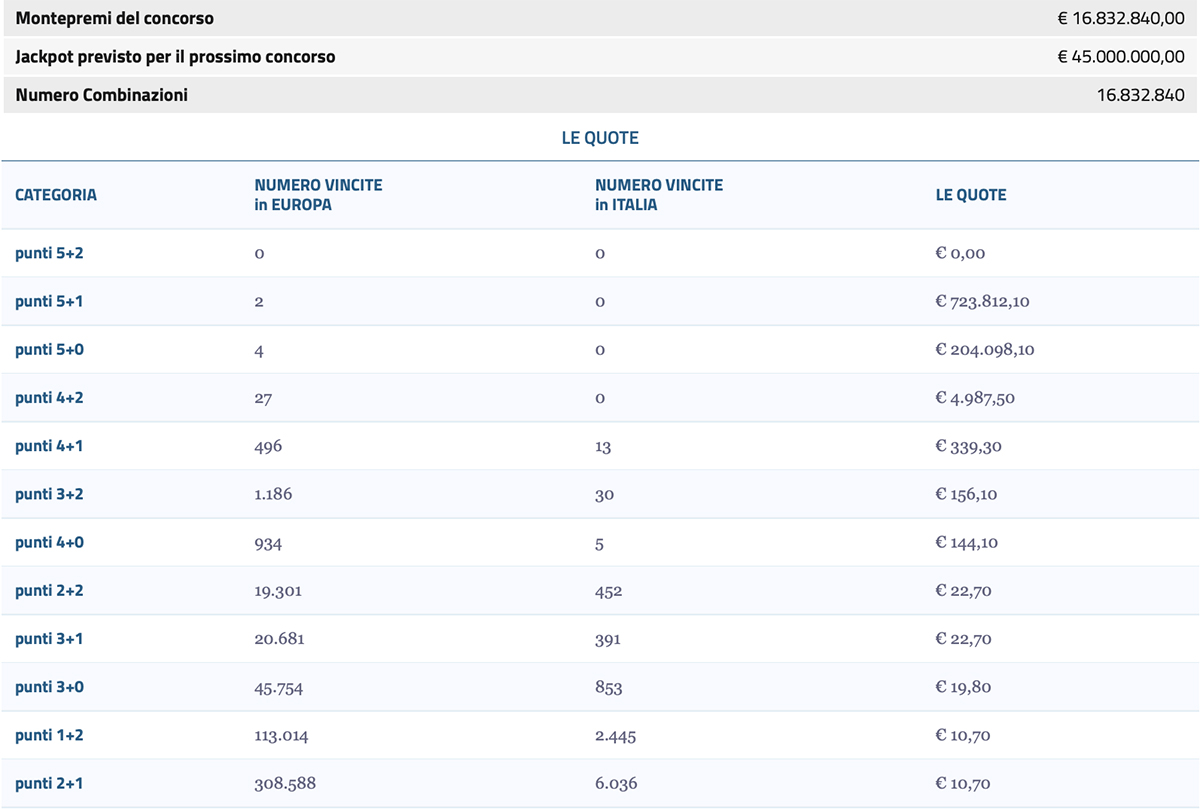1200x809 pixels.
Task: Select 'Montepremi del concorso' label
Action: (115, 19)
